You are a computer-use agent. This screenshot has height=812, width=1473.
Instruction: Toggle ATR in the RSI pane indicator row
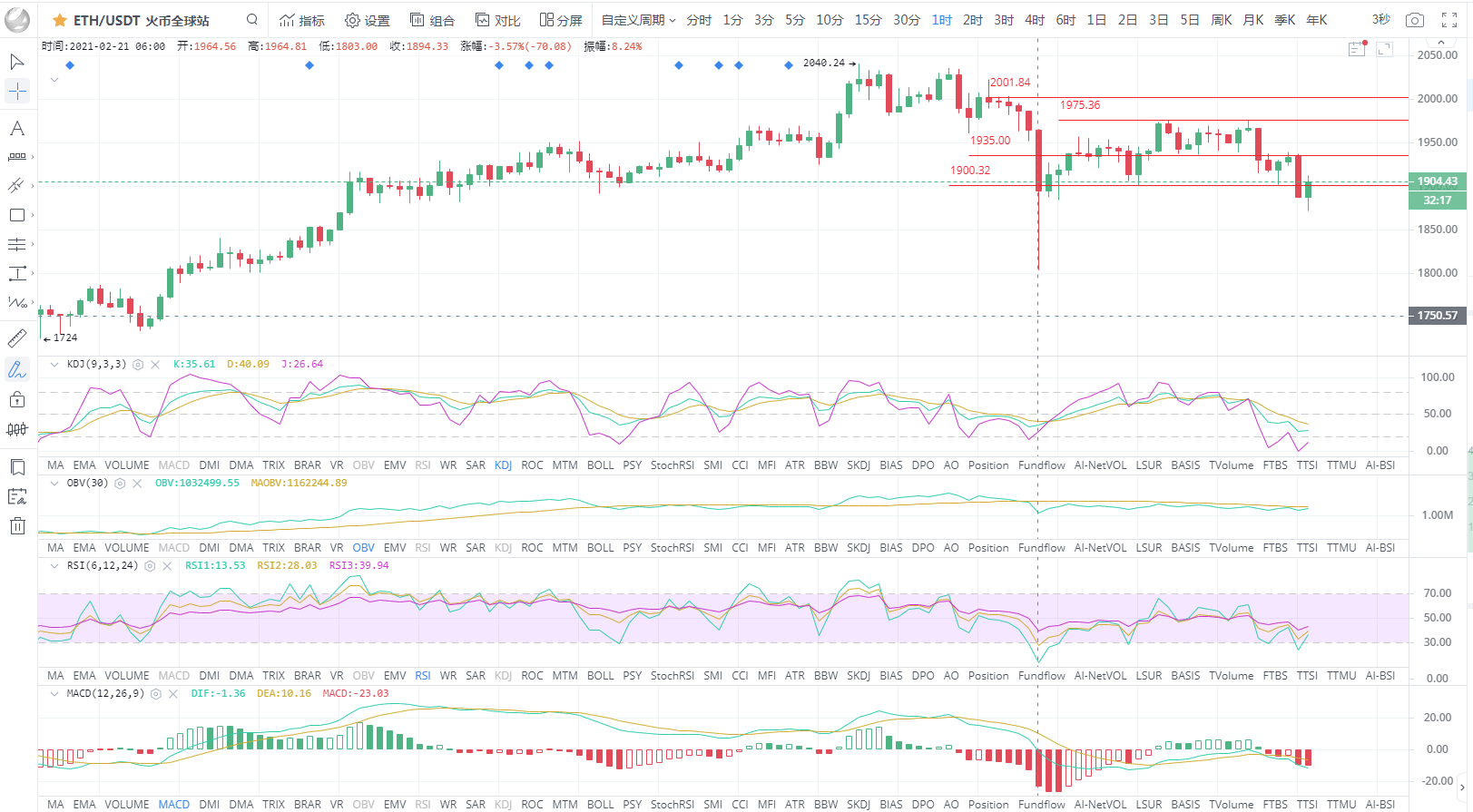pos(795,676)
